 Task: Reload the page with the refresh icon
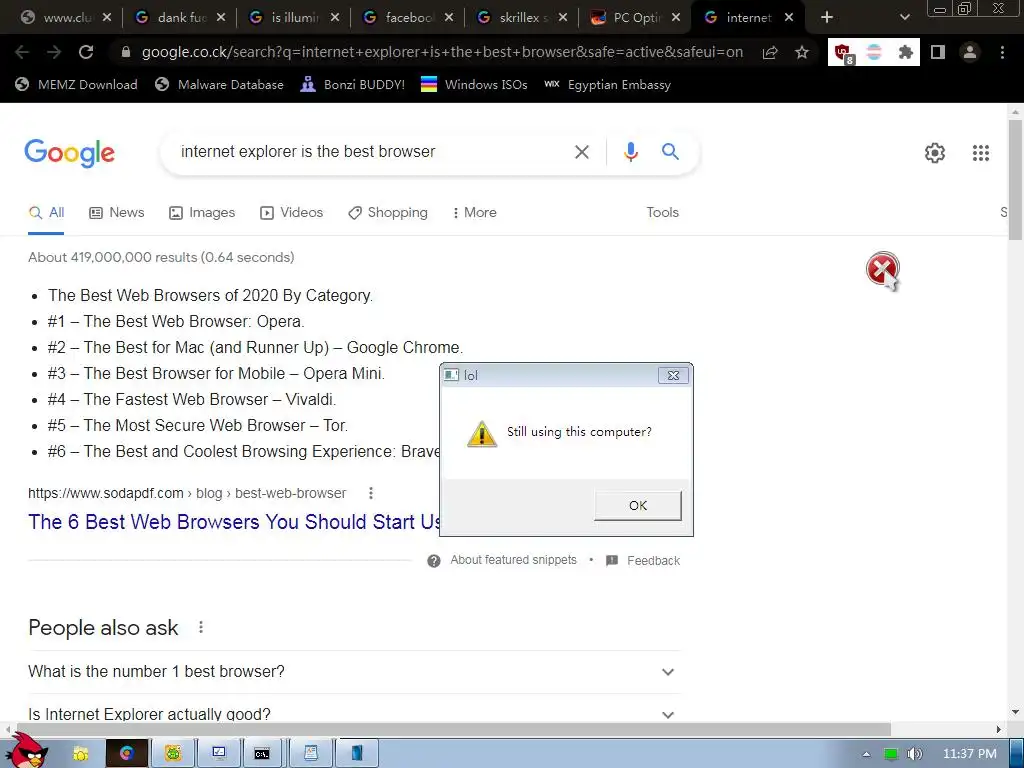(86, 52)
